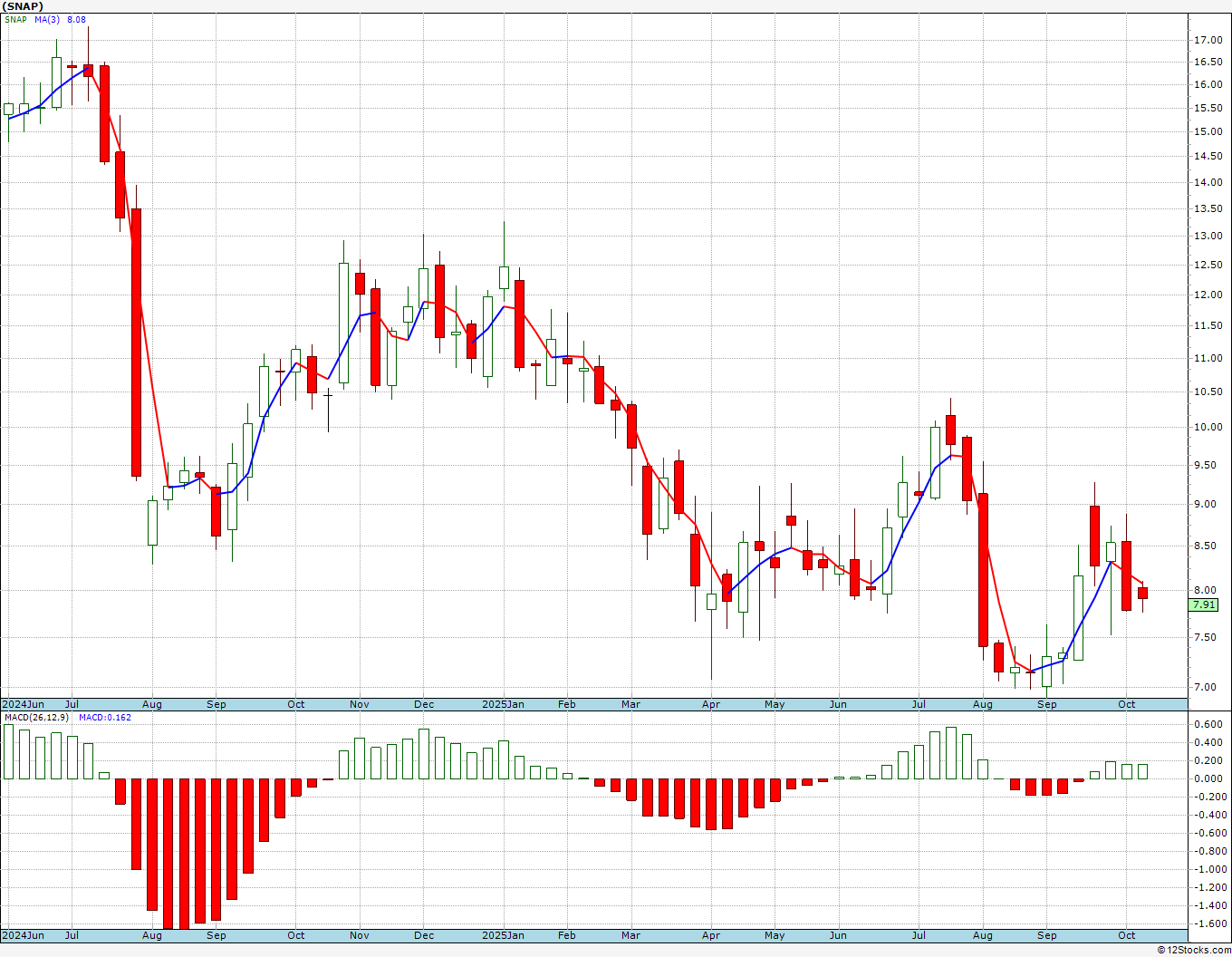Select Mar on the MACD panel time axis

630,935
